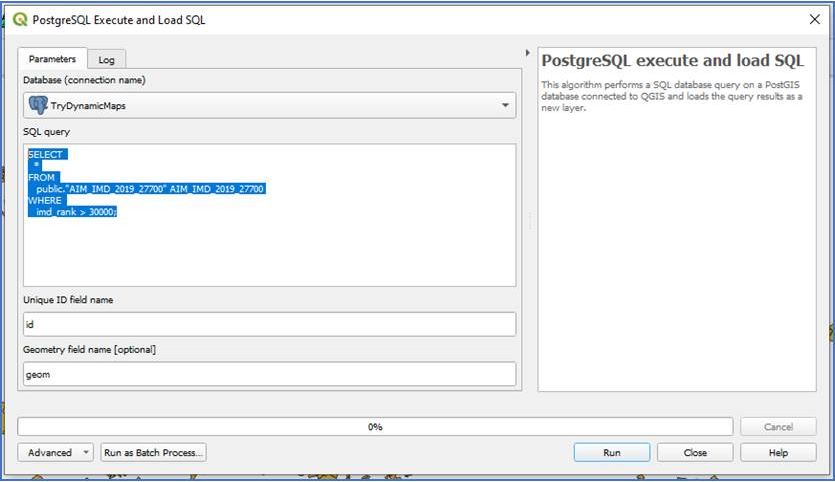Click the Close button
Image resolution: width=835 pixels, height=482 pixels.
[695, 452]
